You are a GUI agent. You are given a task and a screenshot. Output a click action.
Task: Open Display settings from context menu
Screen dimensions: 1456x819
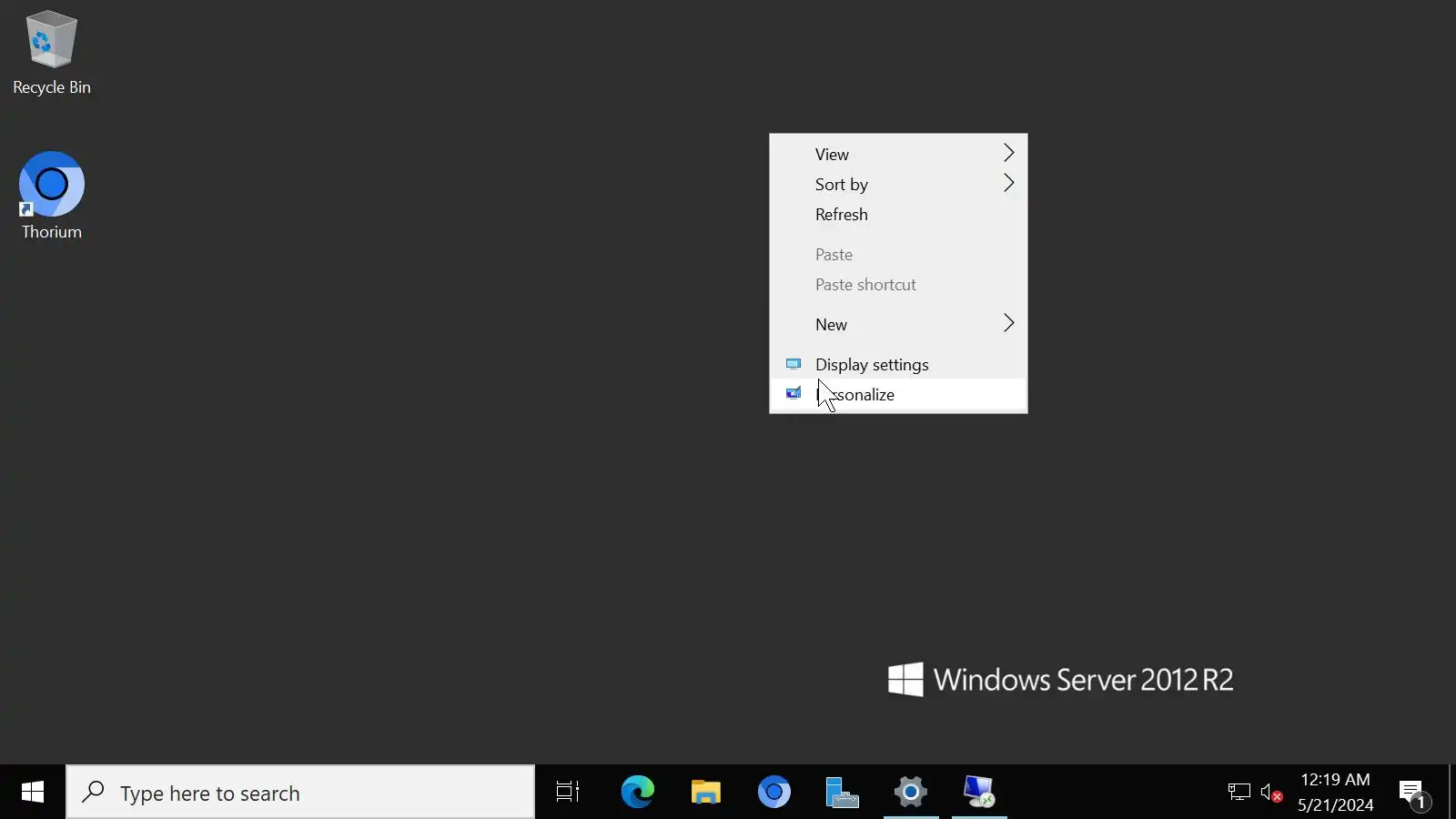[x=898, y=364]
